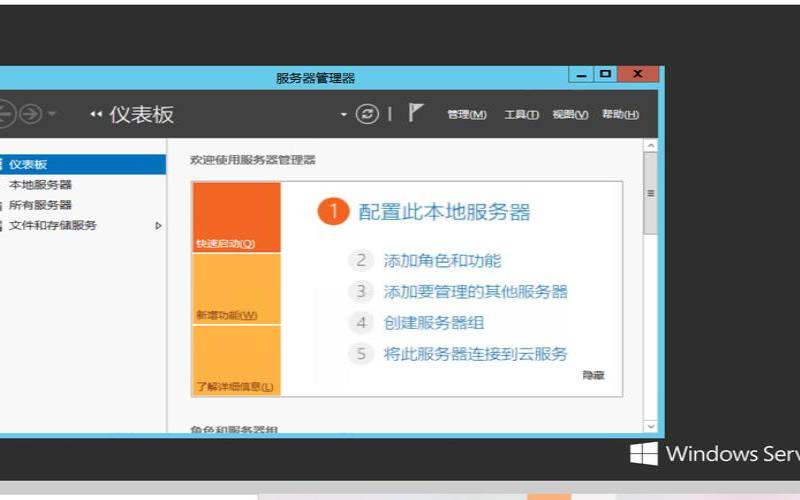The width and height of the screenshot is (800, 500).
Task: Open the dropdown arrow beside the refresh icon
Action: click(344, 114)
